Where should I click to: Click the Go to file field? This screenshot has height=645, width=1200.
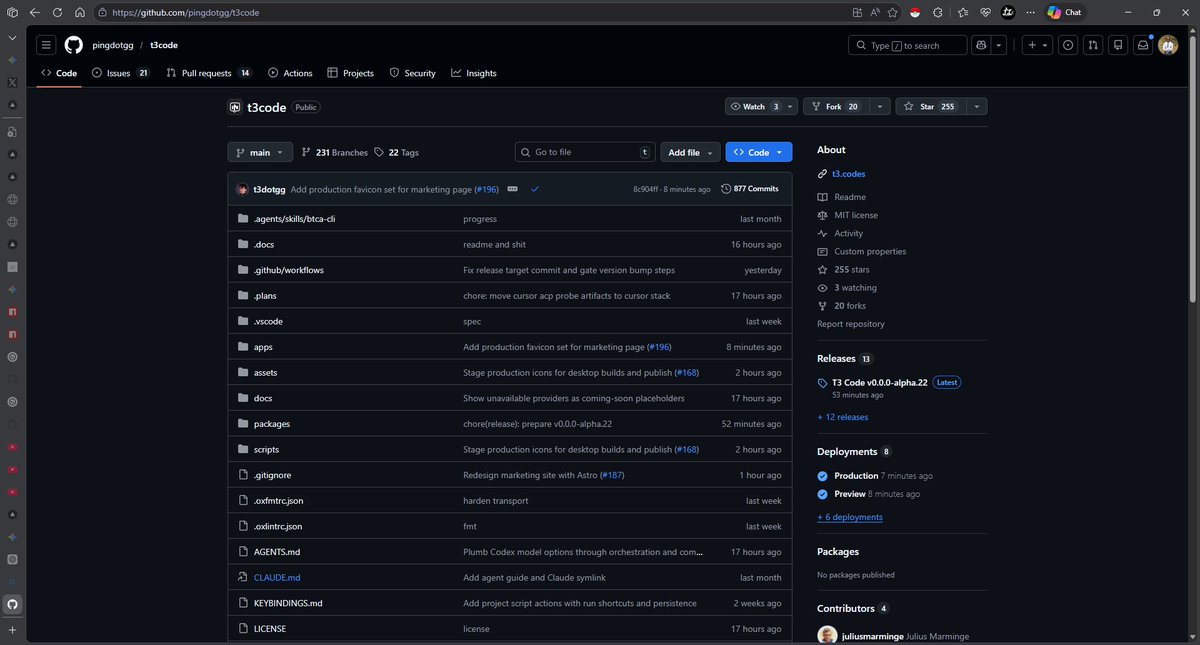(585, 152)
